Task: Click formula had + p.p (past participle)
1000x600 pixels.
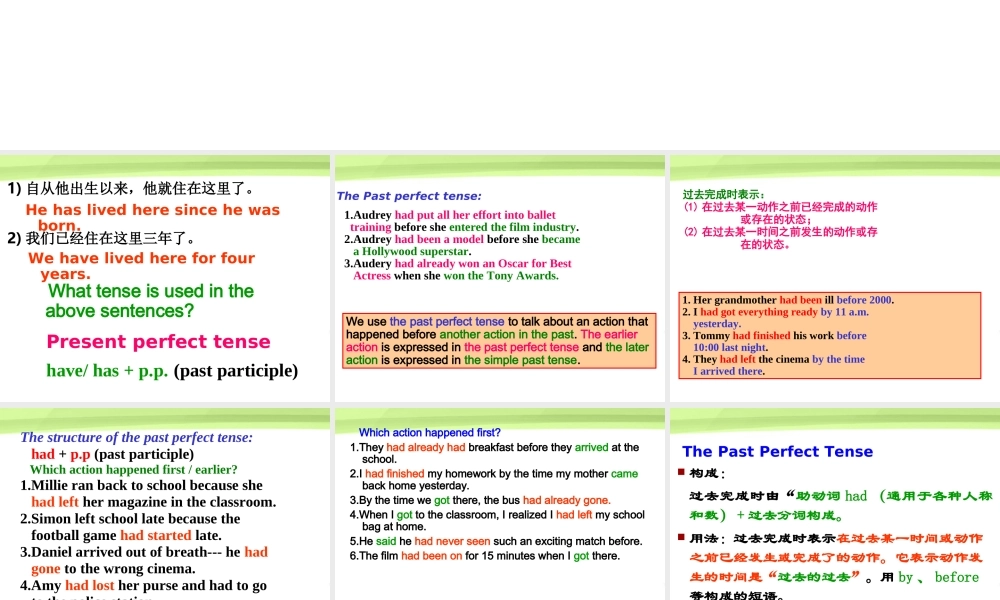Action: click(112, 454)
